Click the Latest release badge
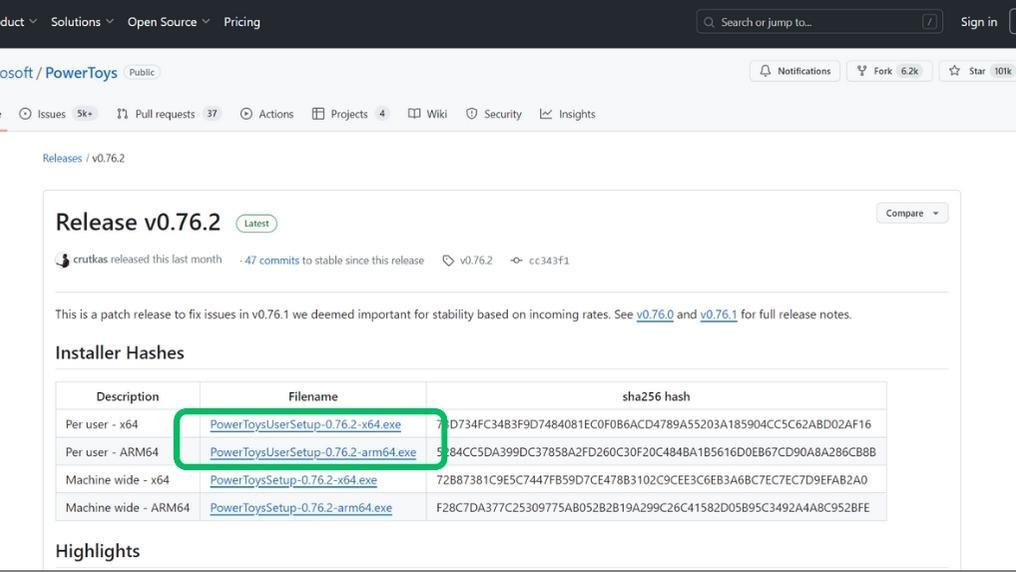 257,223
